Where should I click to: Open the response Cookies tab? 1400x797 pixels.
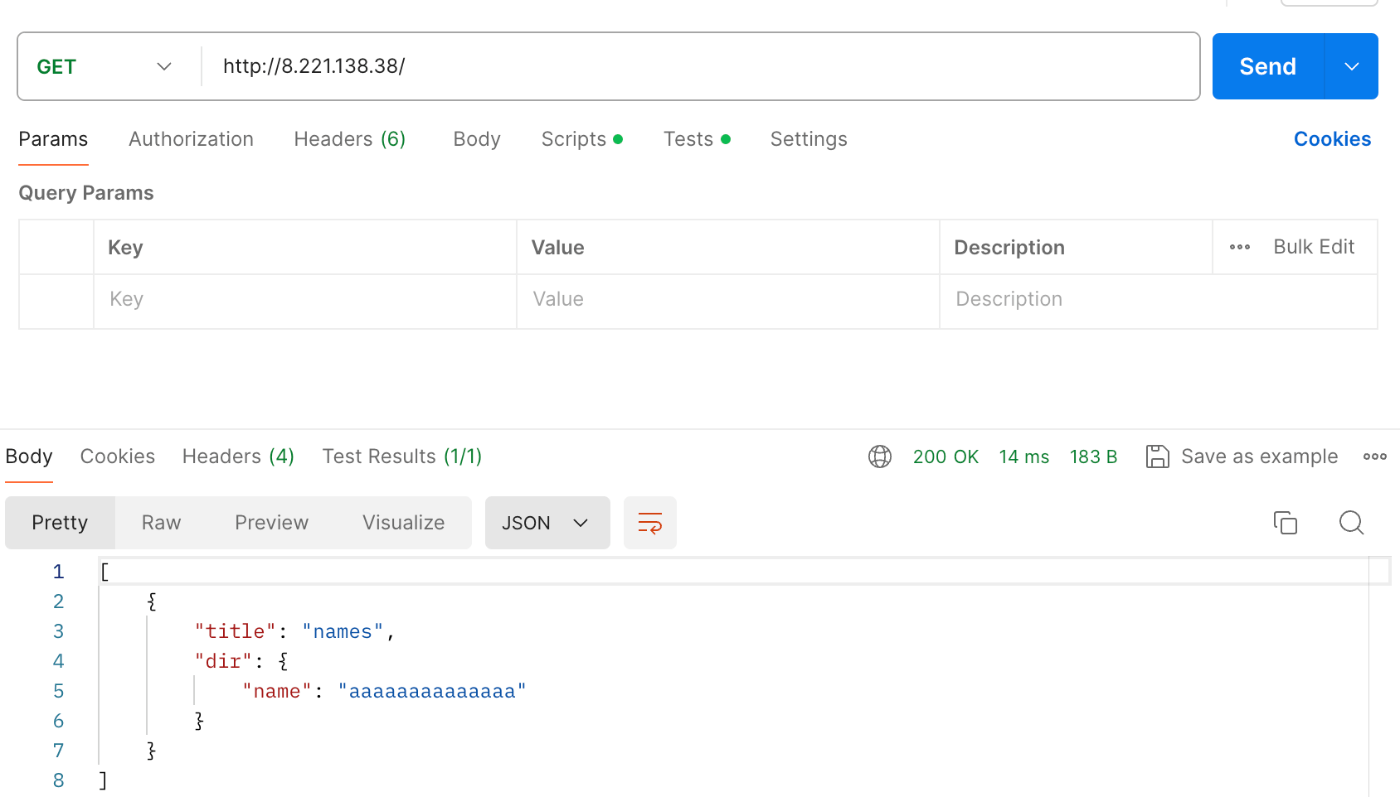[117, 456]
